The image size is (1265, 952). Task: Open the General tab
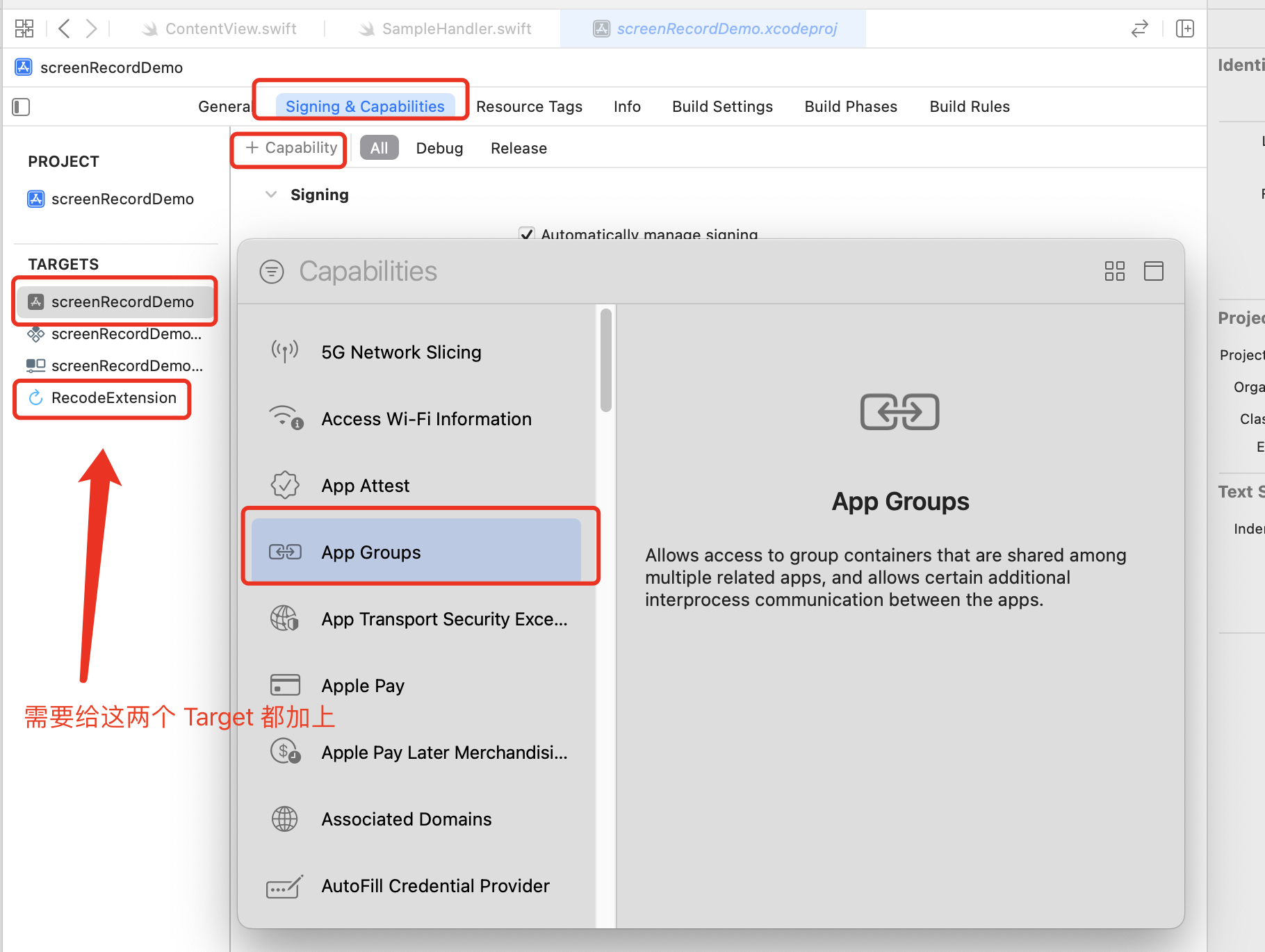pyautogui.click(x=224, y=107)
